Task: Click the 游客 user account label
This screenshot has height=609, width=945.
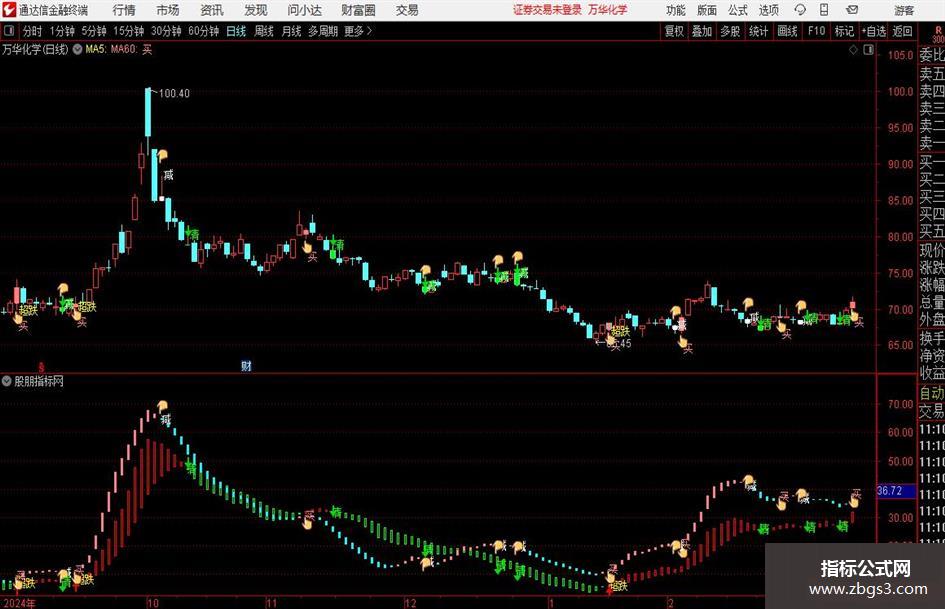Action: 904,10
